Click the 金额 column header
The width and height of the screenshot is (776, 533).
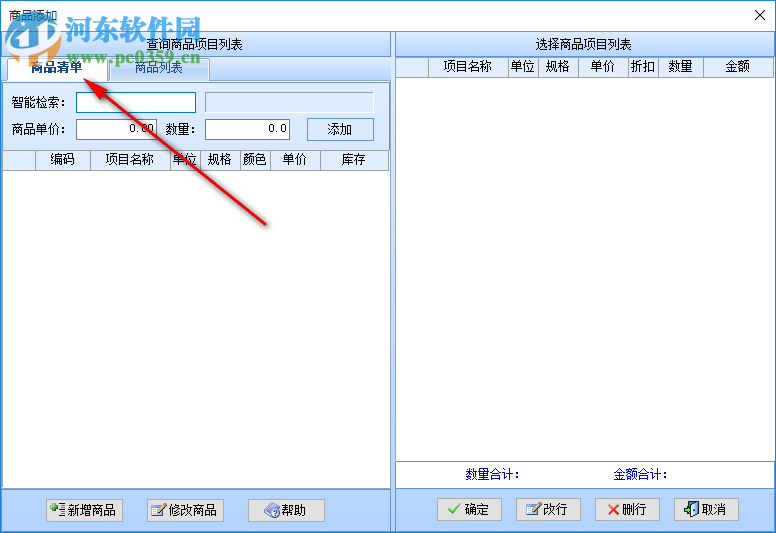coord(738,67)
